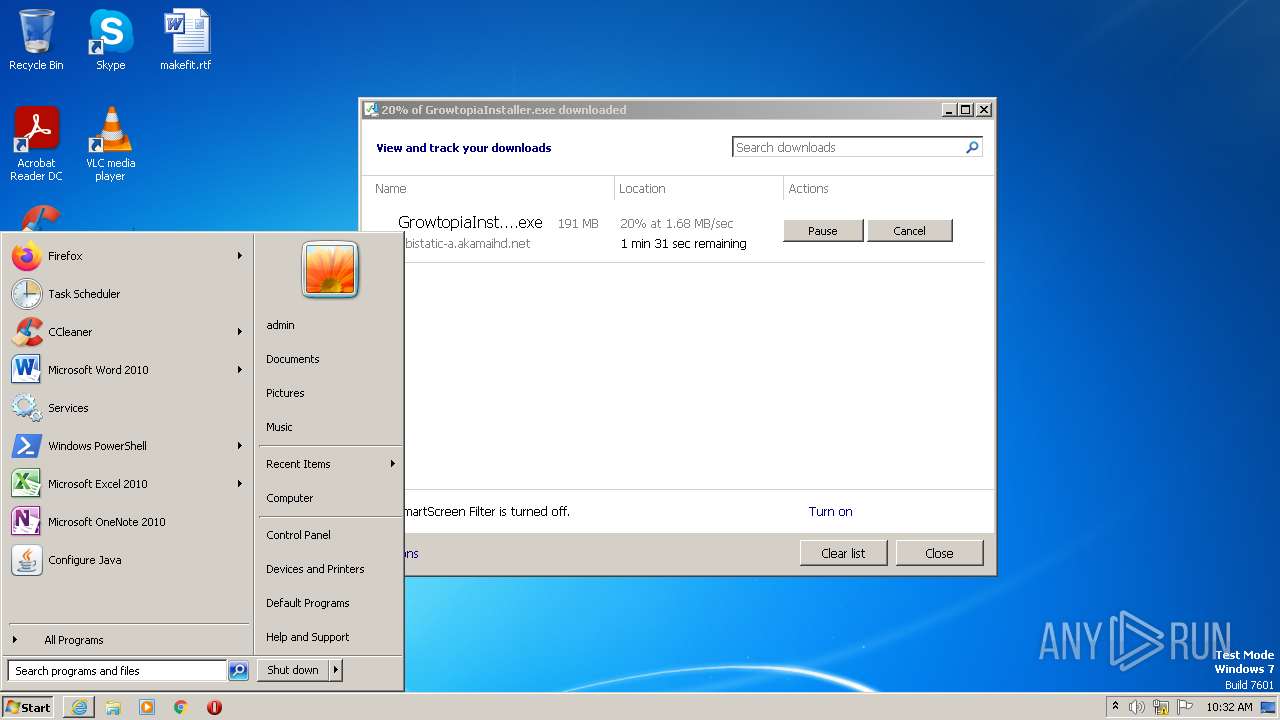Open Microsoft Excel 2010 from Start menu
The image size is (1280, 720).
127,484
